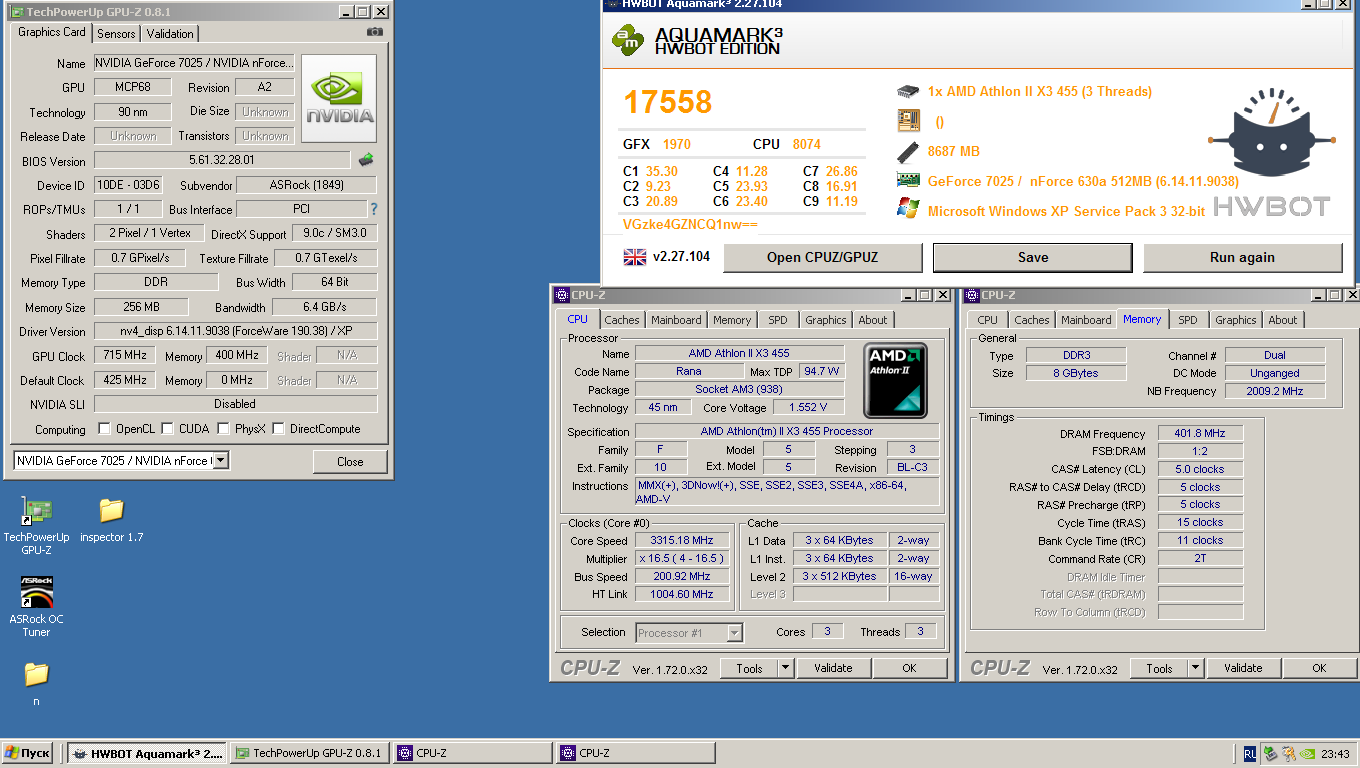Click Validate in left CPU-Z window

pos(833,668)
